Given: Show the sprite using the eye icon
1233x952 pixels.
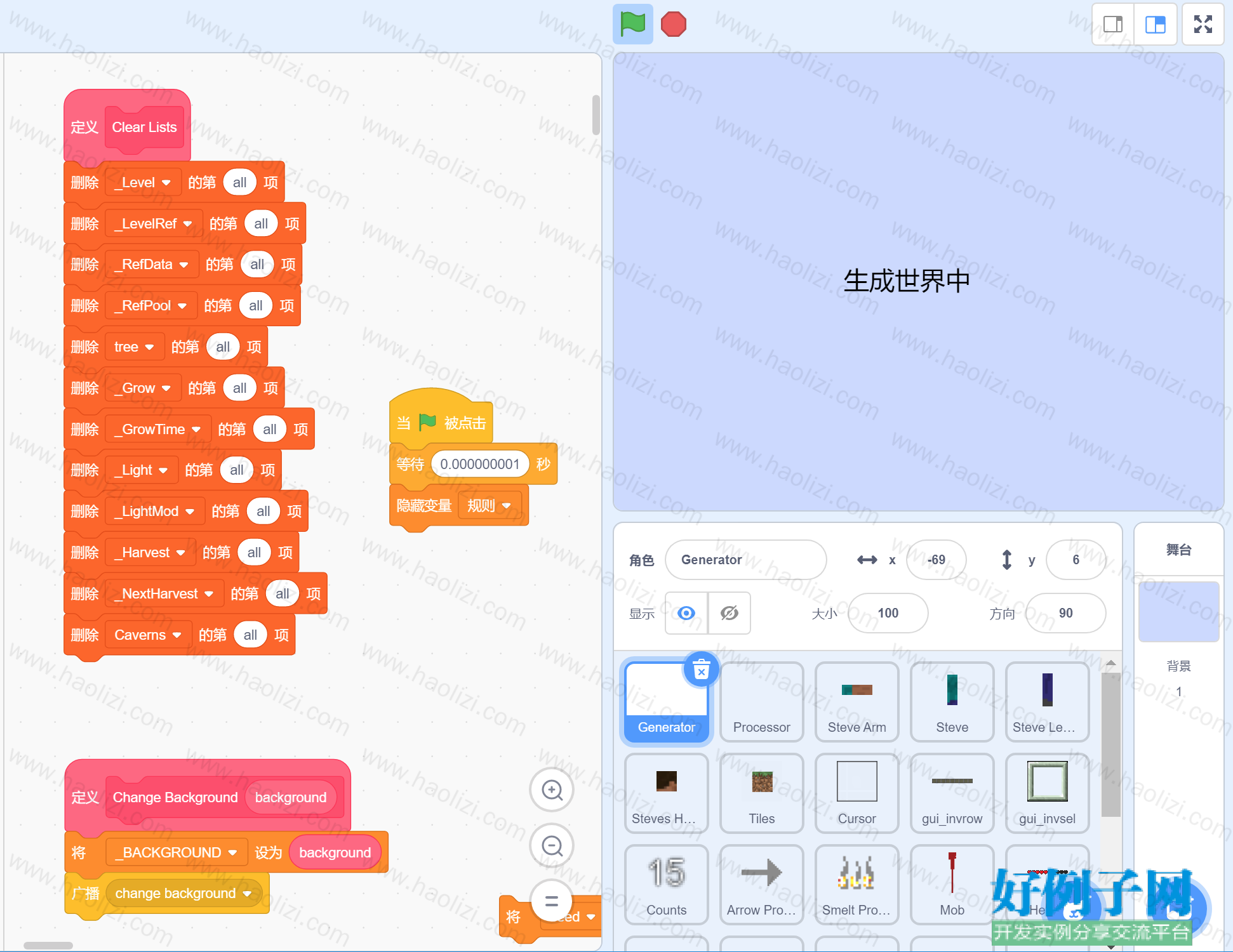Looking at the screenshot, I should (x=686, y=613).
